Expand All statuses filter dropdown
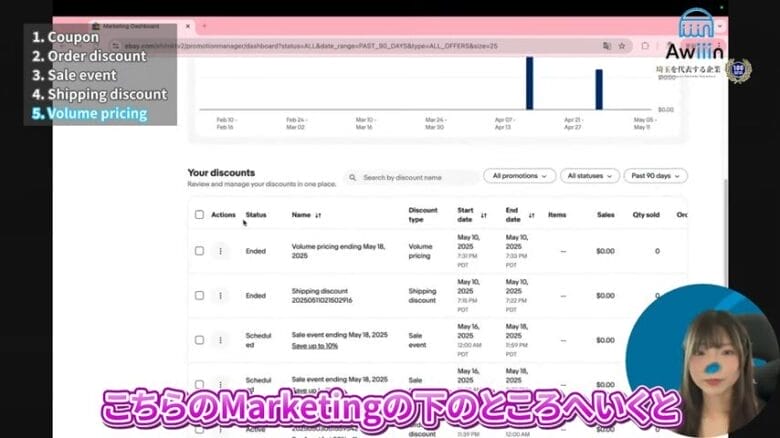The width and height of the screenshot is (780, 438). pyautogui.click(x=589, y=176)
